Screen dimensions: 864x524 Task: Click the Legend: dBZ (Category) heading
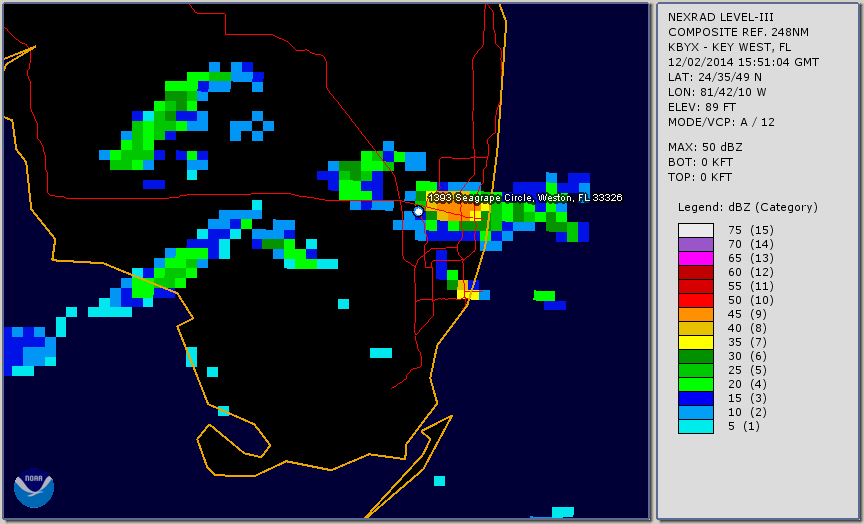click(748, 207)
